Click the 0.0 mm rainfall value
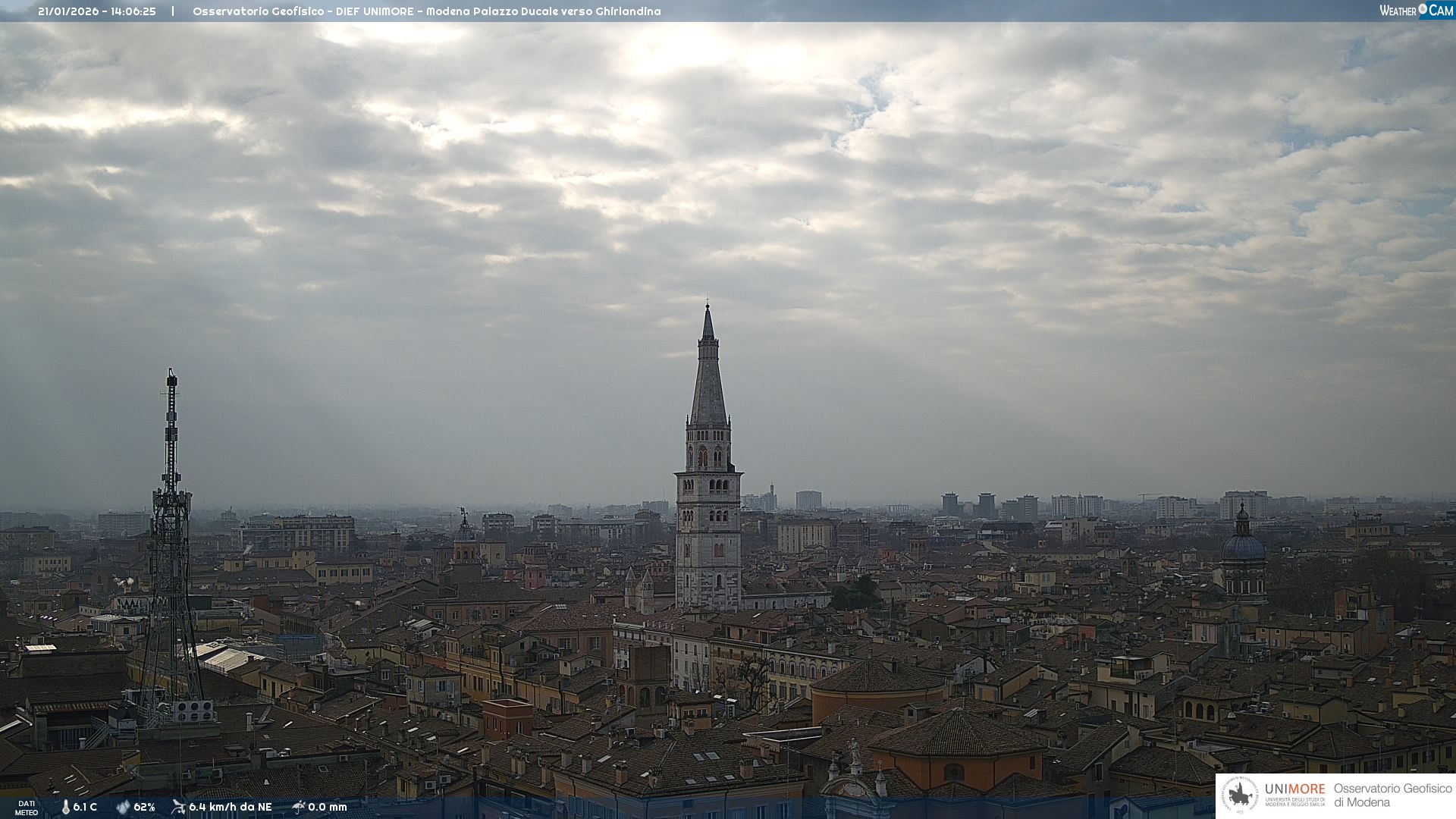 coord(327,807)
